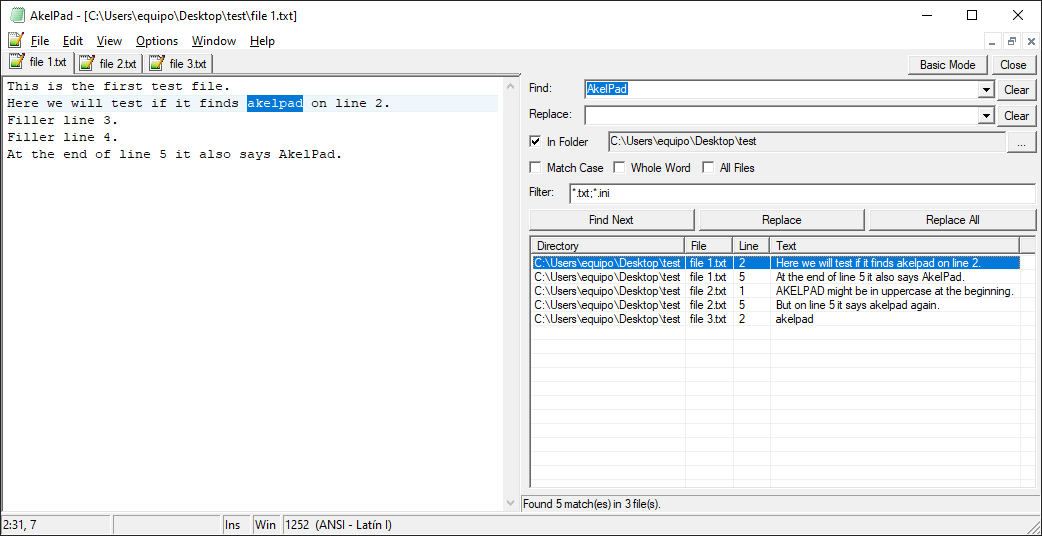The width and height of the screenshot is (1042, 536).
Task: Minimize the AkelPad window
Action: coord(926,15)
